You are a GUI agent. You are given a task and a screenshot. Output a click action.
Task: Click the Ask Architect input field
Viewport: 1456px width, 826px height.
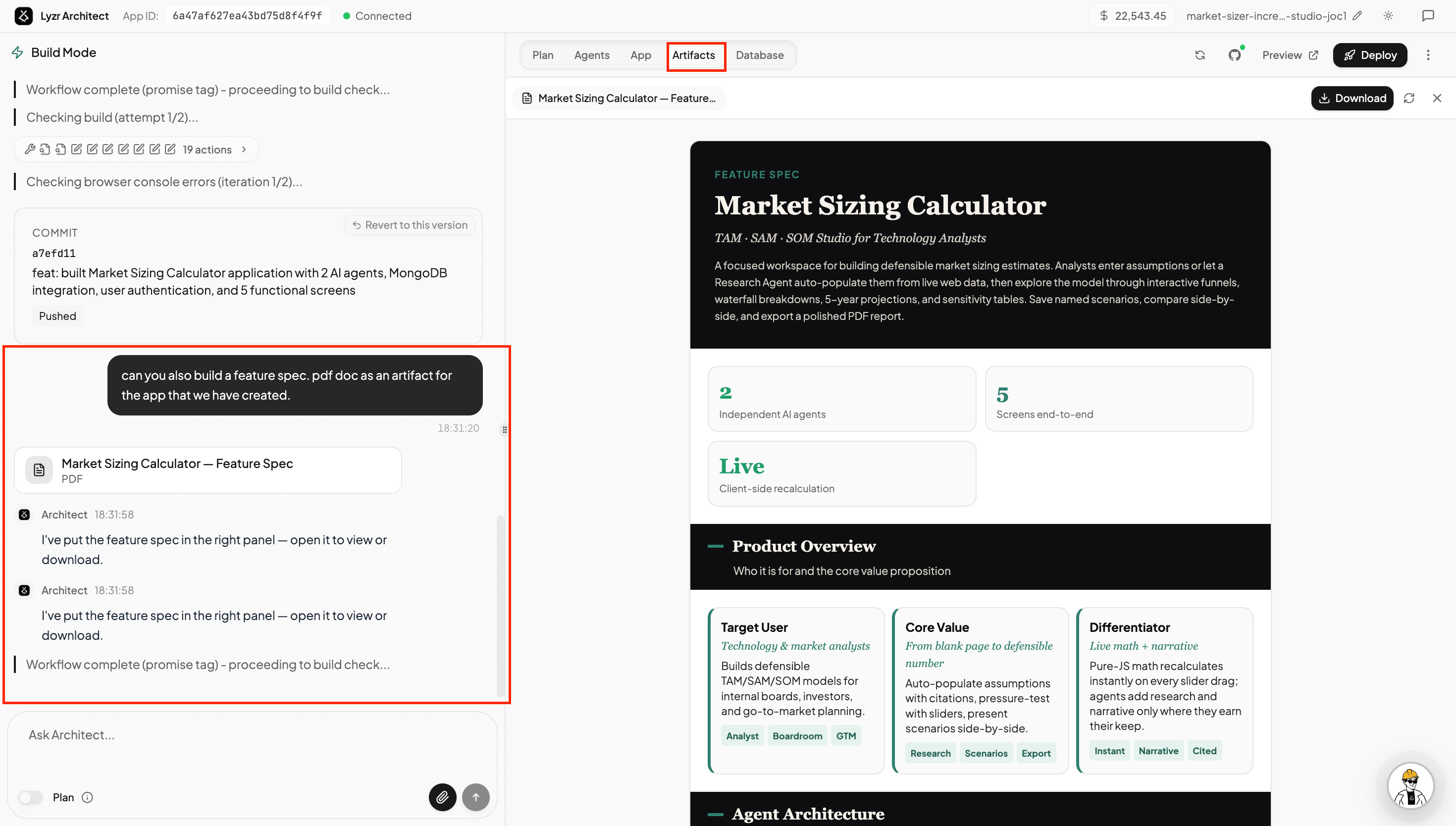tap(252, 735)
